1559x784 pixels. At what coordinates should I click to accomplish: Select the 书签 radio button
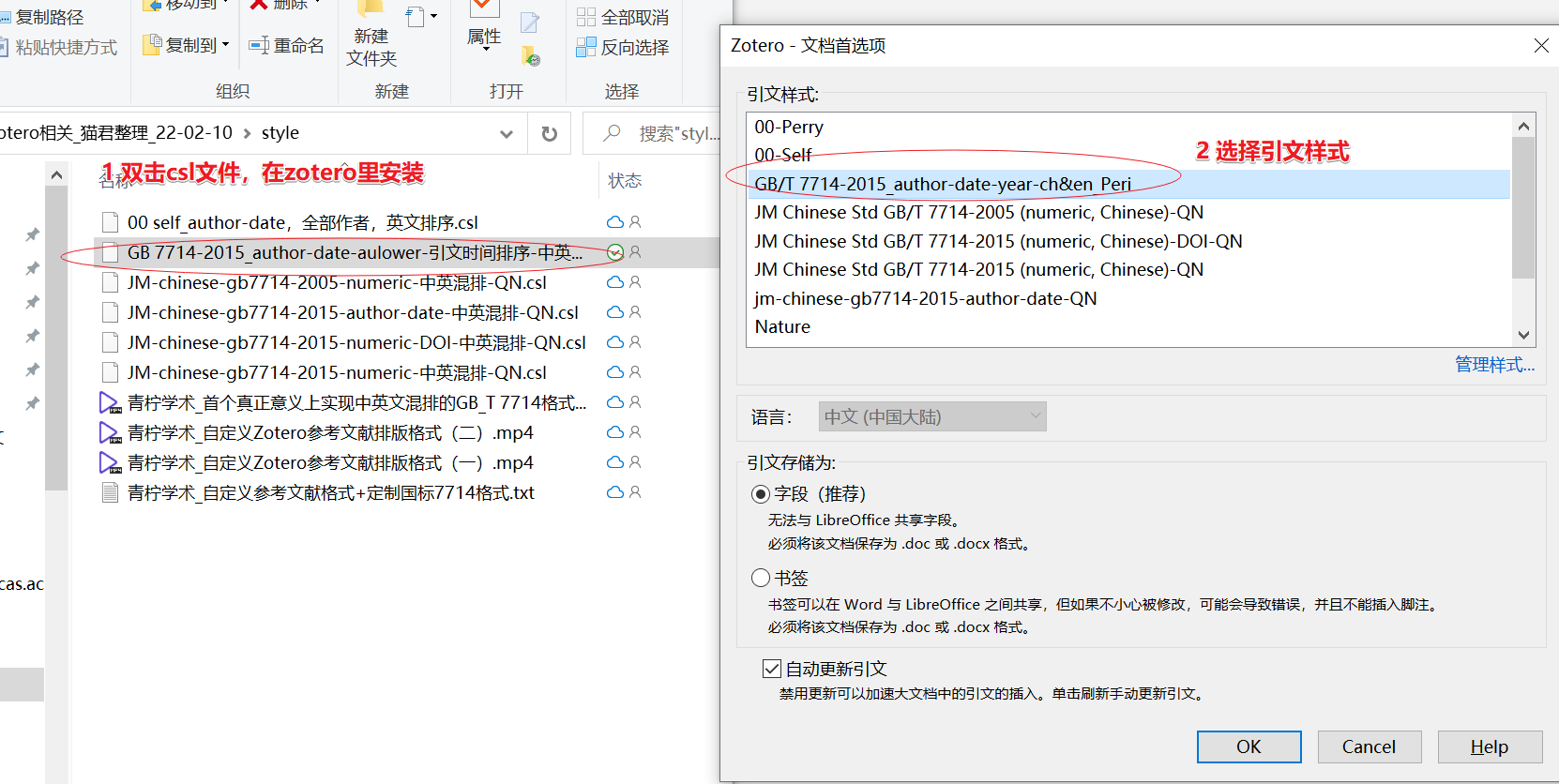[x=761, y=578]
